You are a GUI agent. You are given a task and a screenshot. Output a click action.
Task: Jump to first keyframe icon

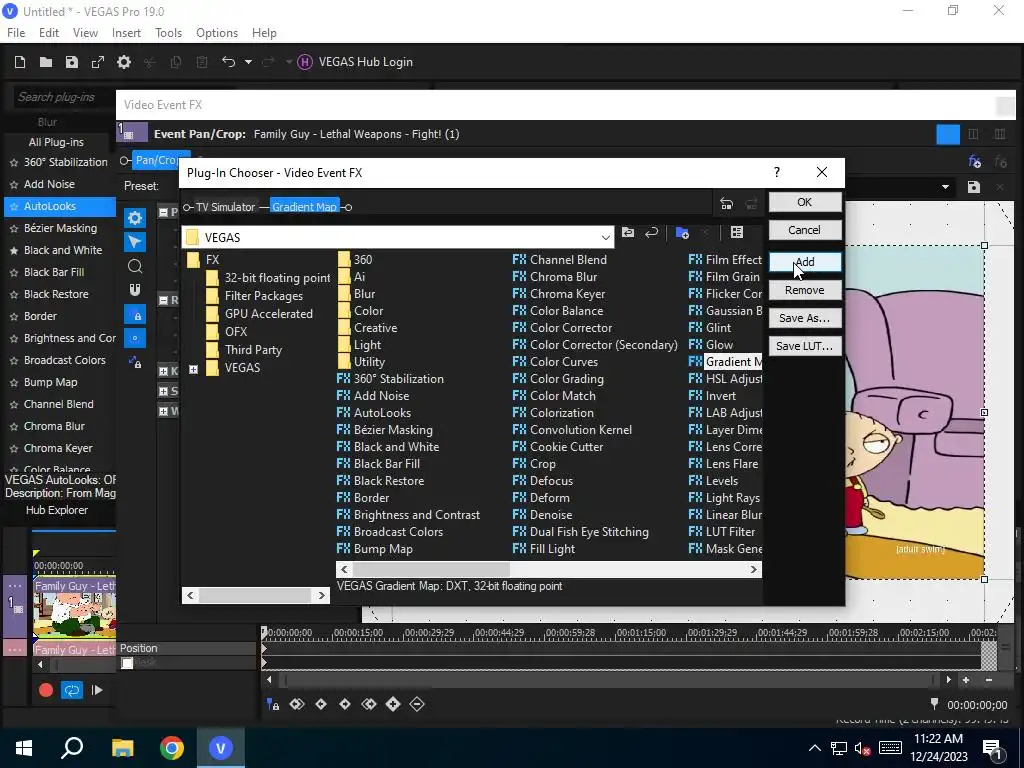point(297,704)
